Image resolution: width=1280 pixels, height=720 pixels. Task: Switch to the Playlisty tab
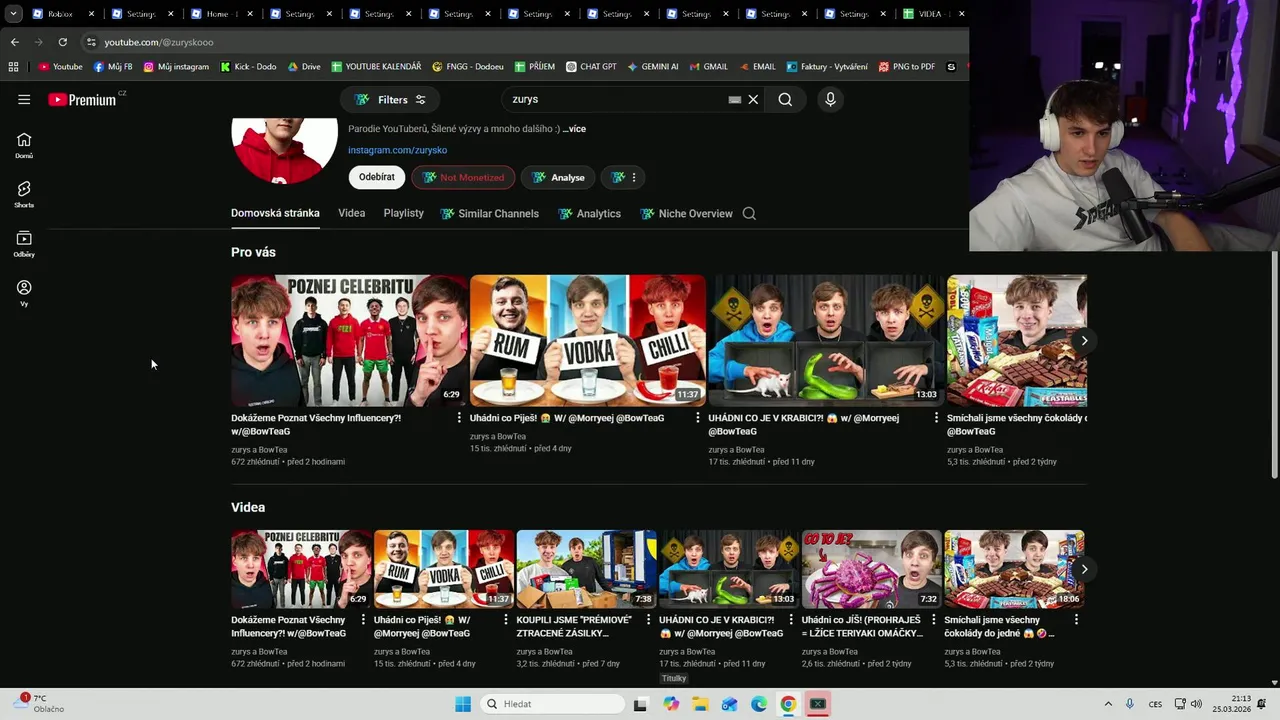click(x=403, y=213)
